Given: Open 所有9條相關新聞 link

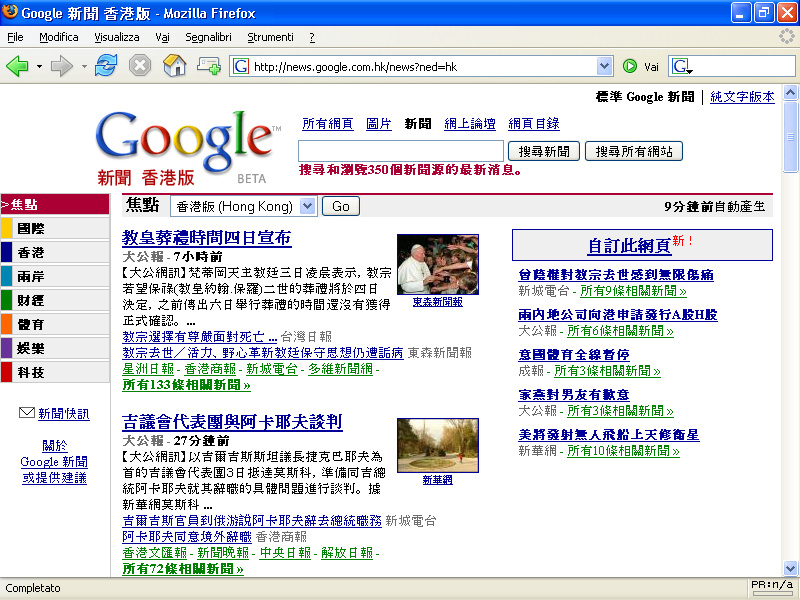Looking at the screenshot, I should click(x=633, y=291).
